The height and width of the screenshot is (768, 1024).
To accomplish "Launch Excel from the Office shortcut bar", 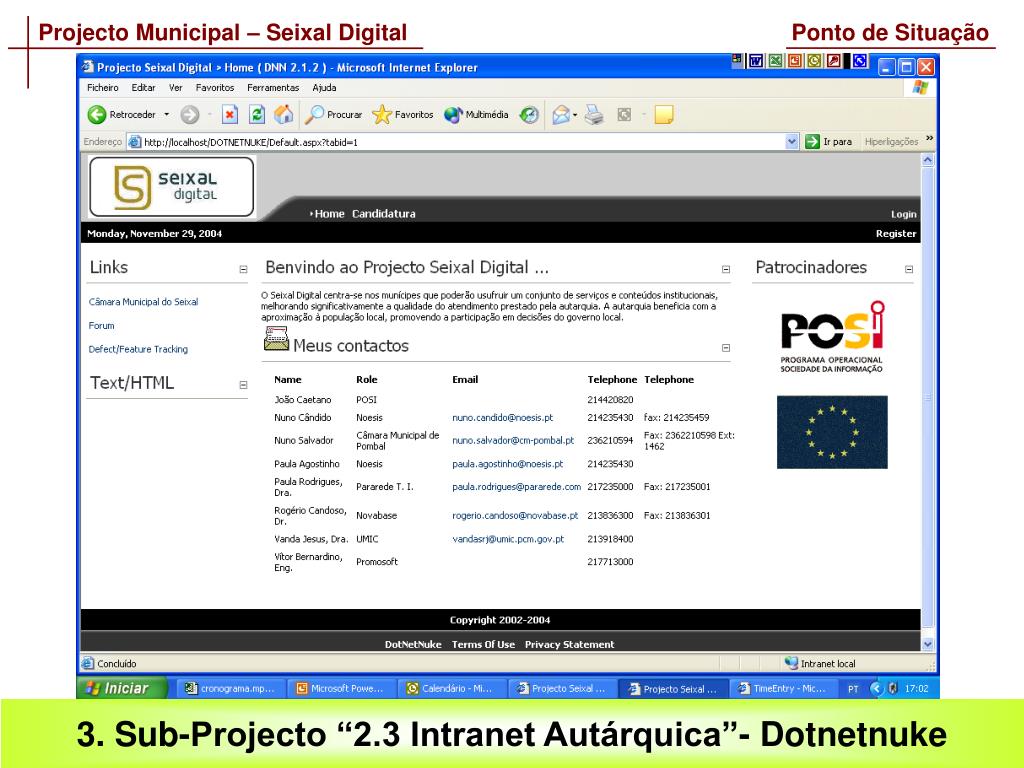I will (775, 61).
